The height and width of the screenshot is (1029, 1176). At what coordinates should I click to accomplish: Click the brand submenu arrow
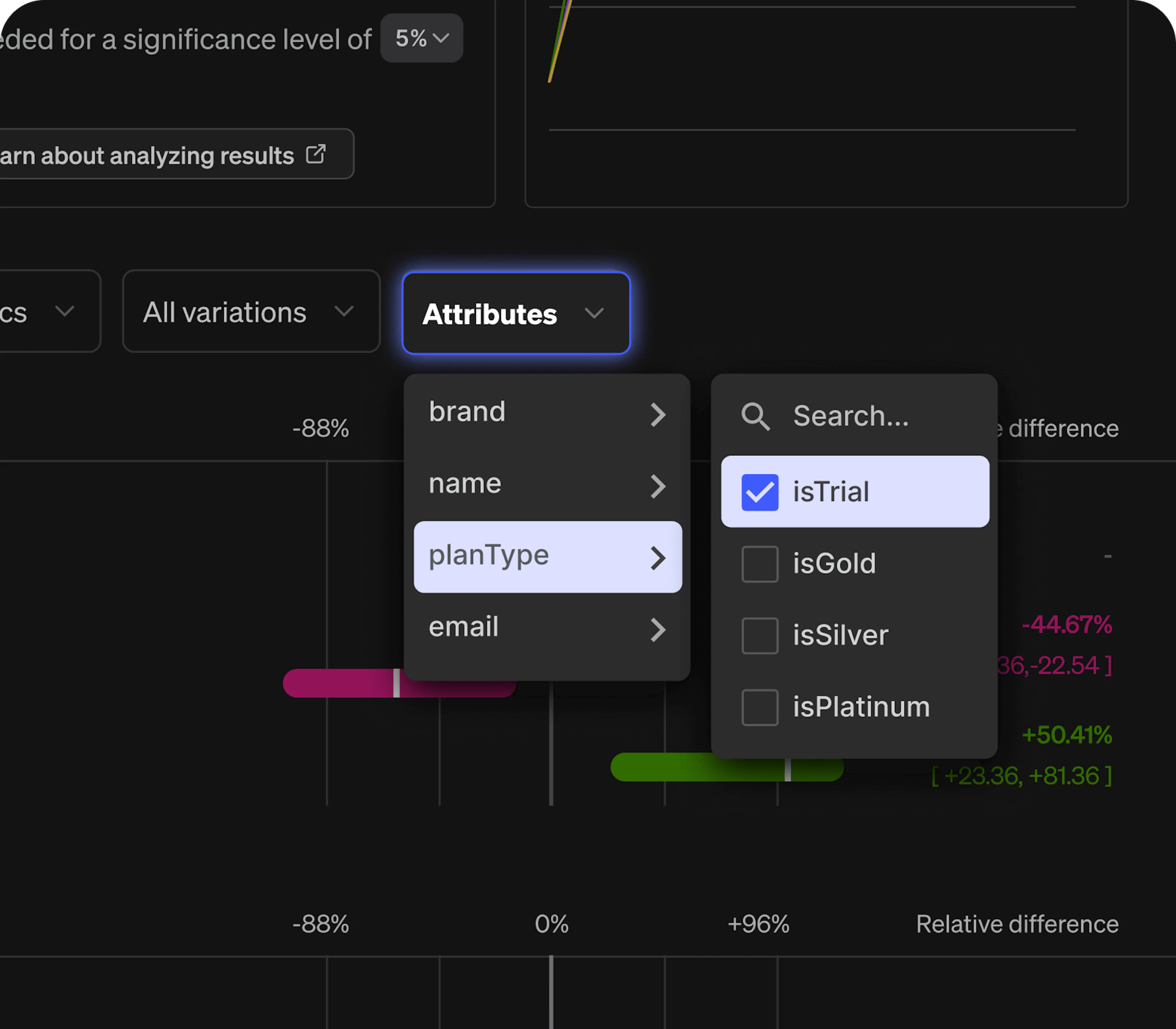coord(658,415)
